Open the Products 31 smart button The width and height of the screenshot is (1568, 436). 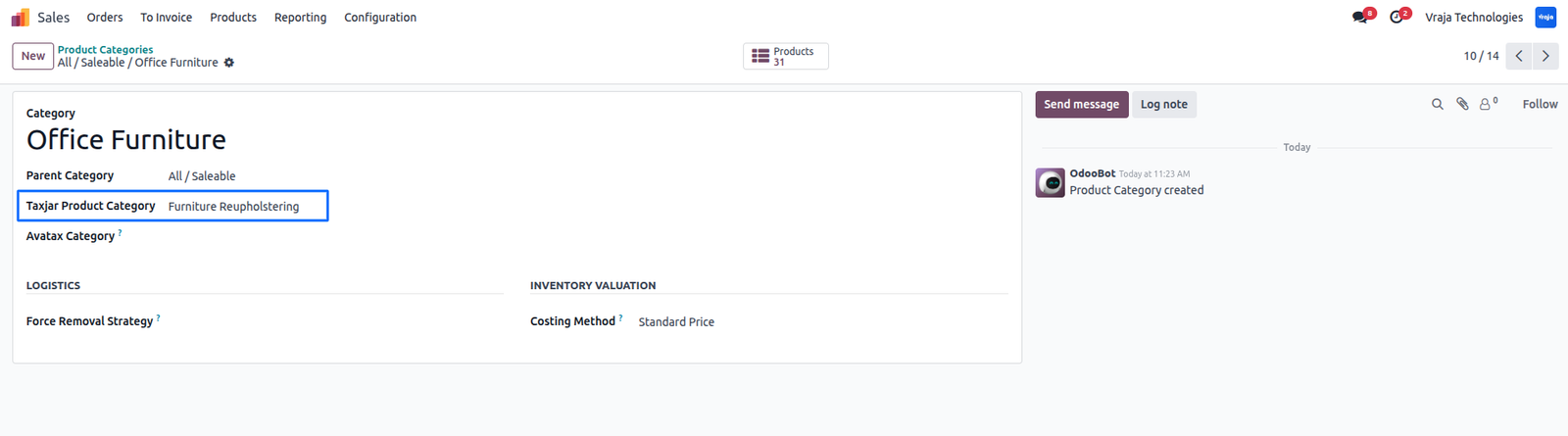point(785,57)
